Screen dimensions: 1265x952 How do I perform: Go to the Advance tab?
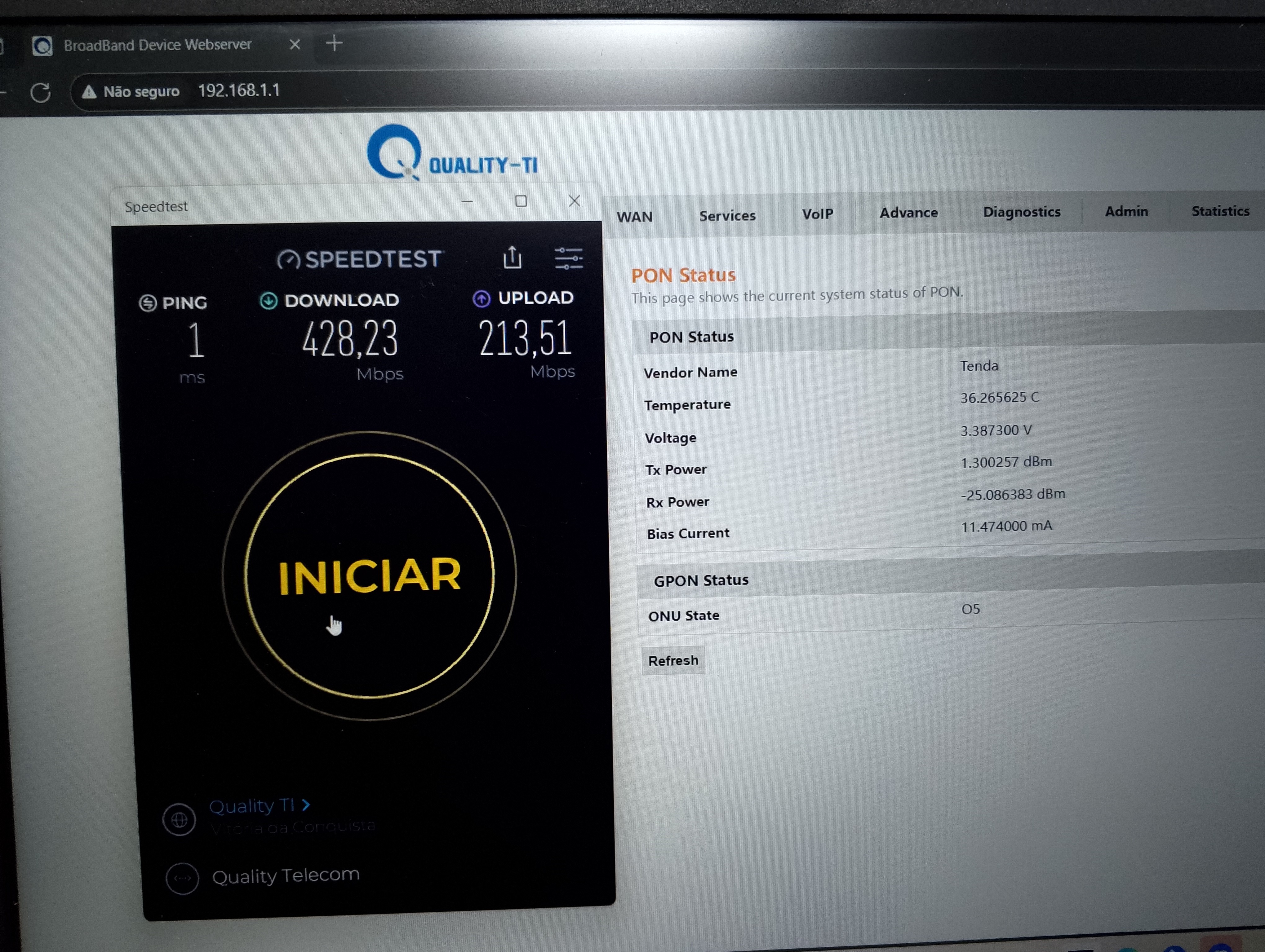click(x=908, y=213)
